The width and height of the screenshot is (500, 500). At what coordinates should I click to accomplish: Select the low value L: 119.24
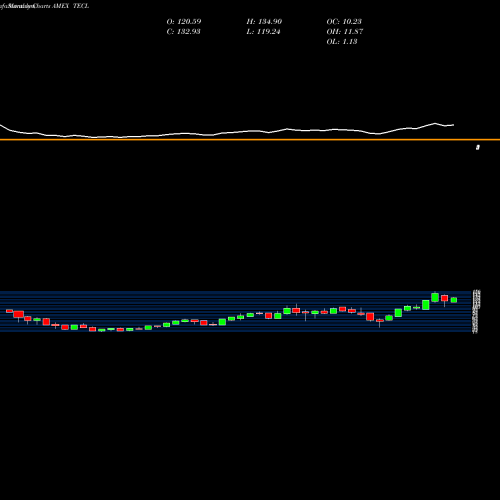(263, 31)
